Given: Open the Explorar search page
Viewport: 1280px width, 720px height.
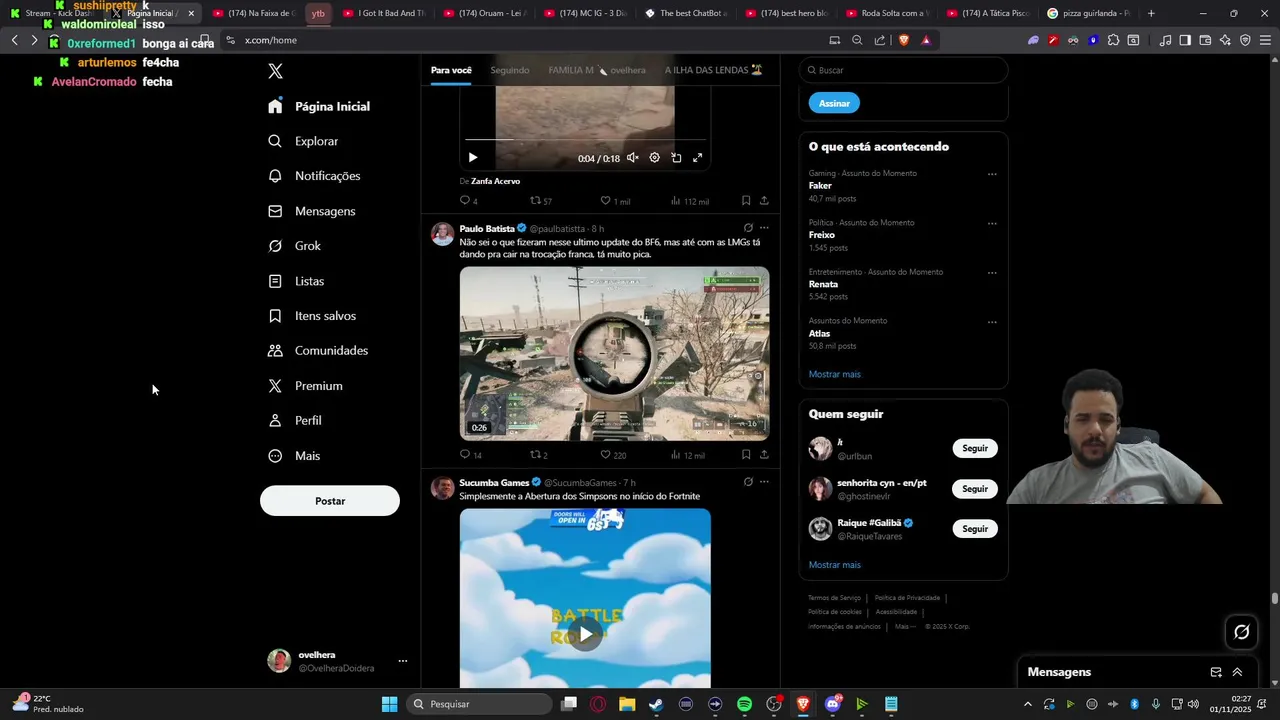Looking at the screenshot, I should pyautogui.click(x=303, y=141).
